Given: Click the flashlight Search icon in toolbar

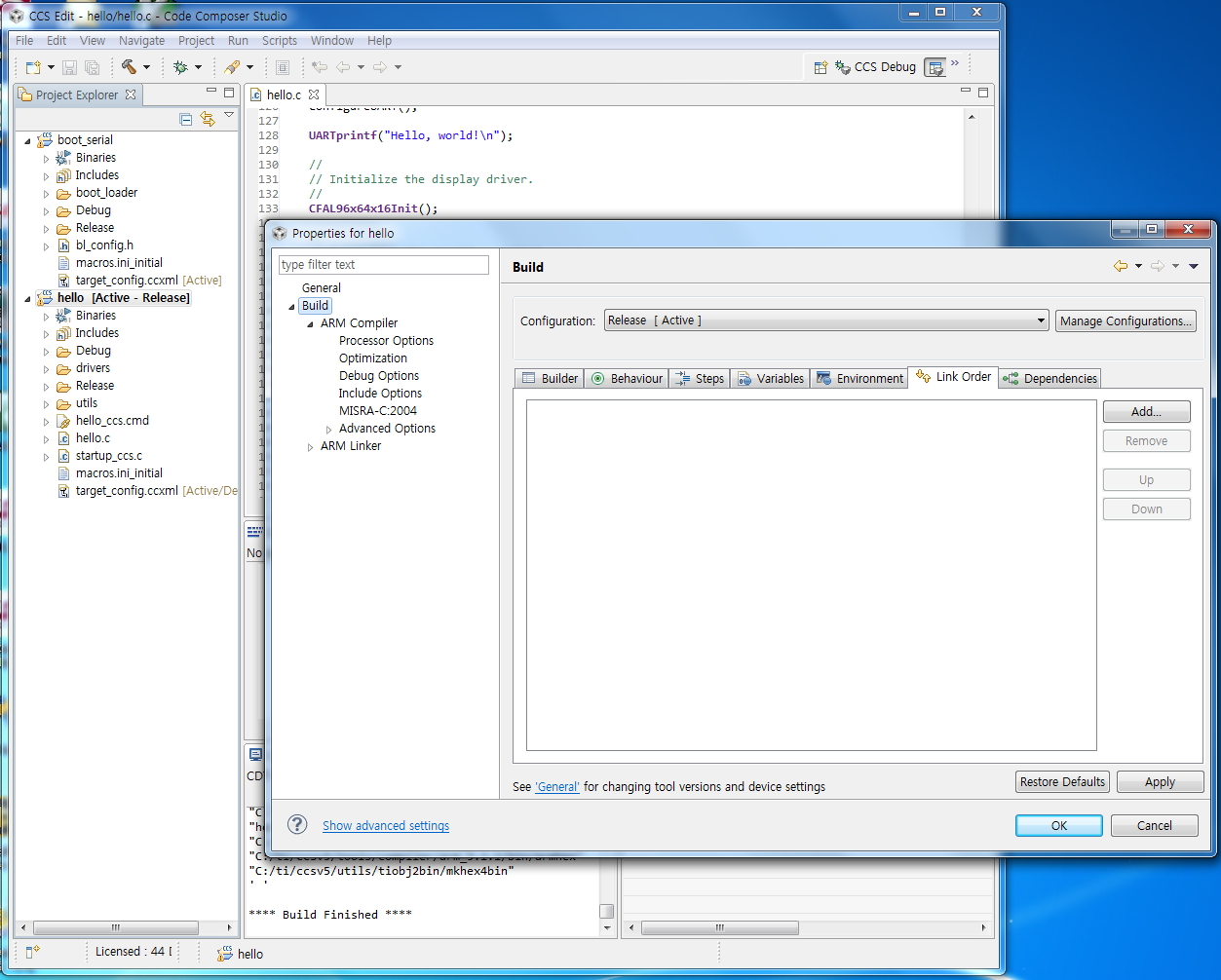Looking at the screenshot, I should pos(232,67).
